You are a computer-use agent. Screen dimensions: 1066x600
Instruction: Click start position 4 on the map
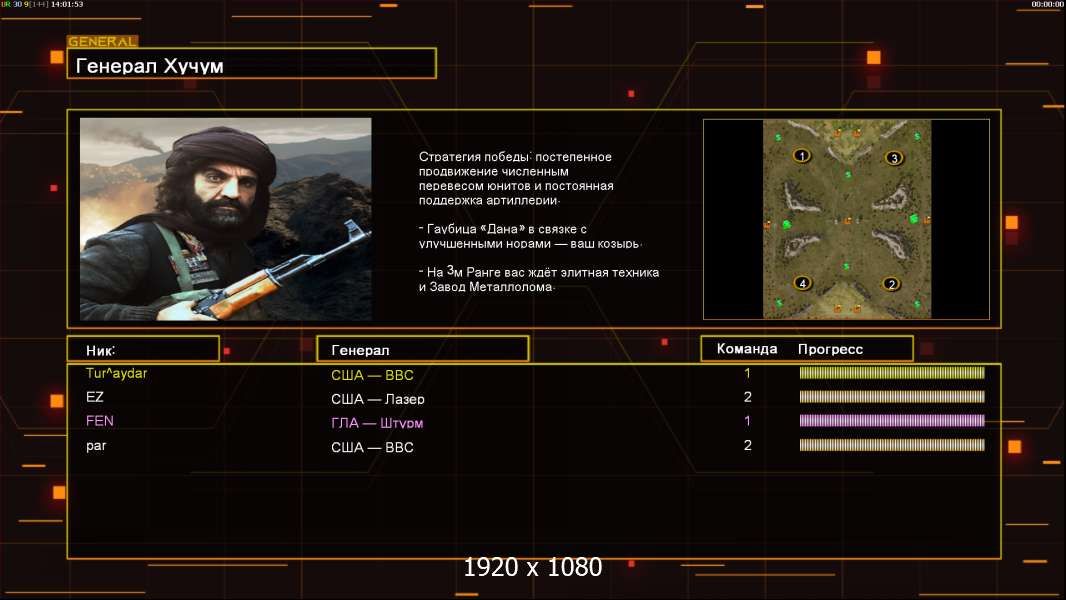click(801, 283)
